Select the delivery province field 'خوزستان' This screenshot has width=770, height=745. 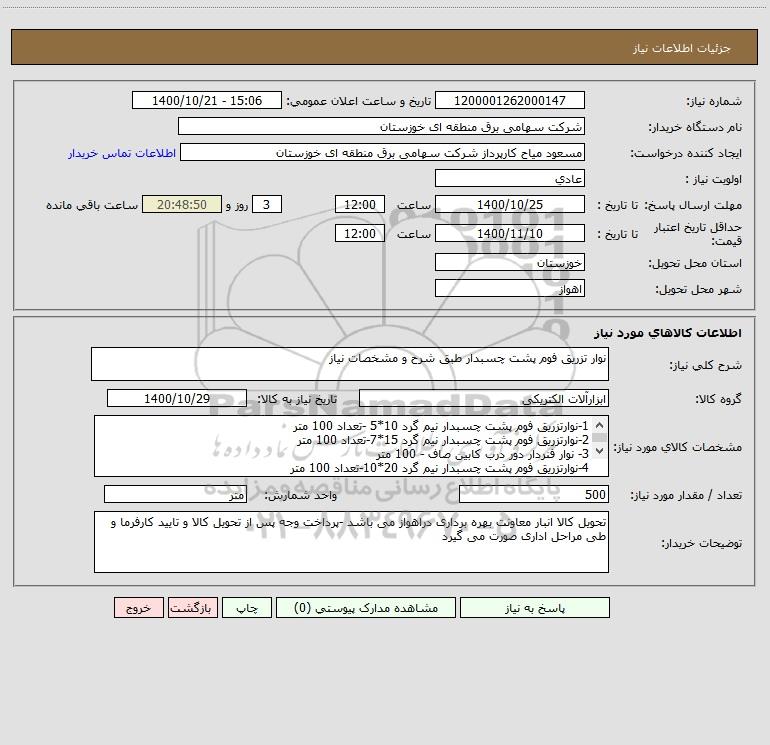510,263
